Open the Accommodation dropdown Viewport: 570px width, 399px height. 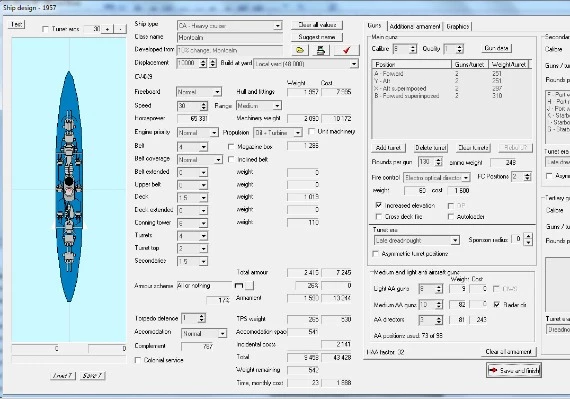pos(222,333)
